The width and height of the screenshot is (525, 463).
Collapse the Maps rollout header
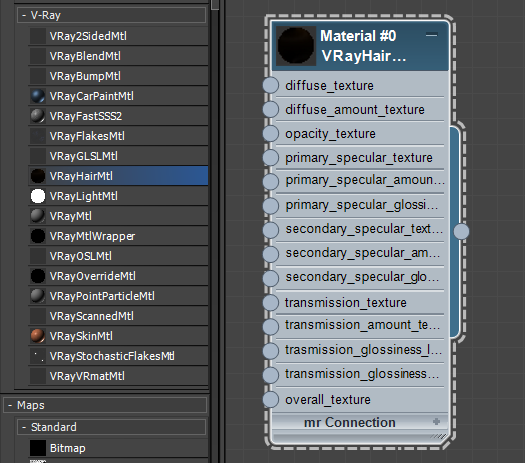(x=10, y=405)
